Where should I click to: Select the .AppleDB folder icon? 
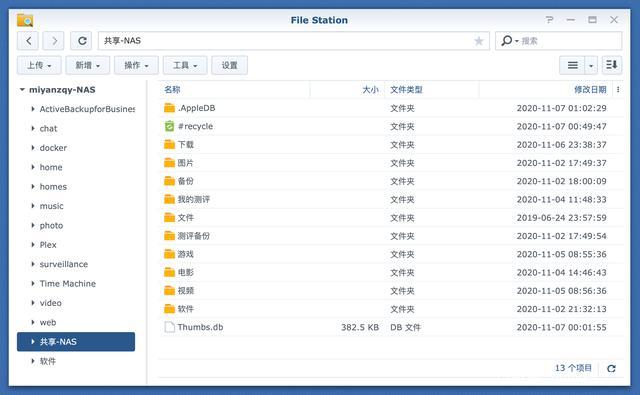pyautogui.click(x=169, y=108)
